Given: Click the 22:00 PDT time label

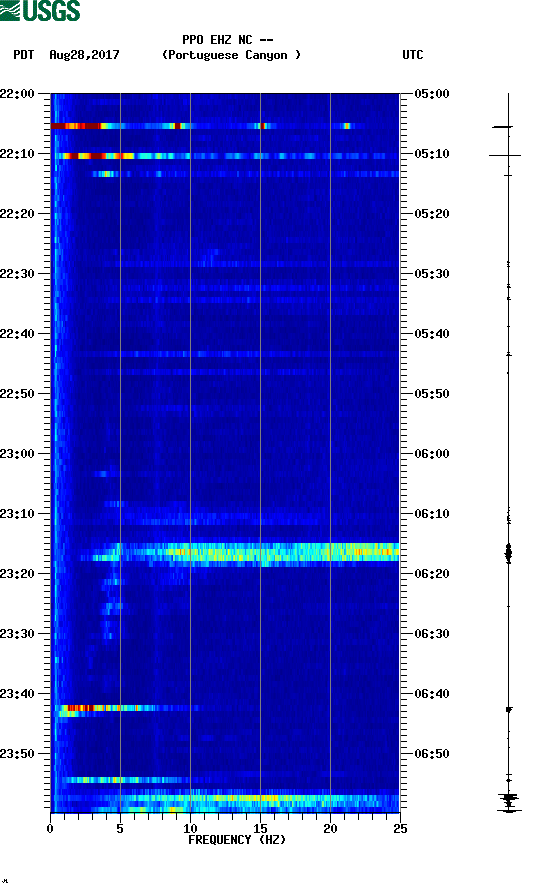Looking at the screenshot, I should click(17, 94).
